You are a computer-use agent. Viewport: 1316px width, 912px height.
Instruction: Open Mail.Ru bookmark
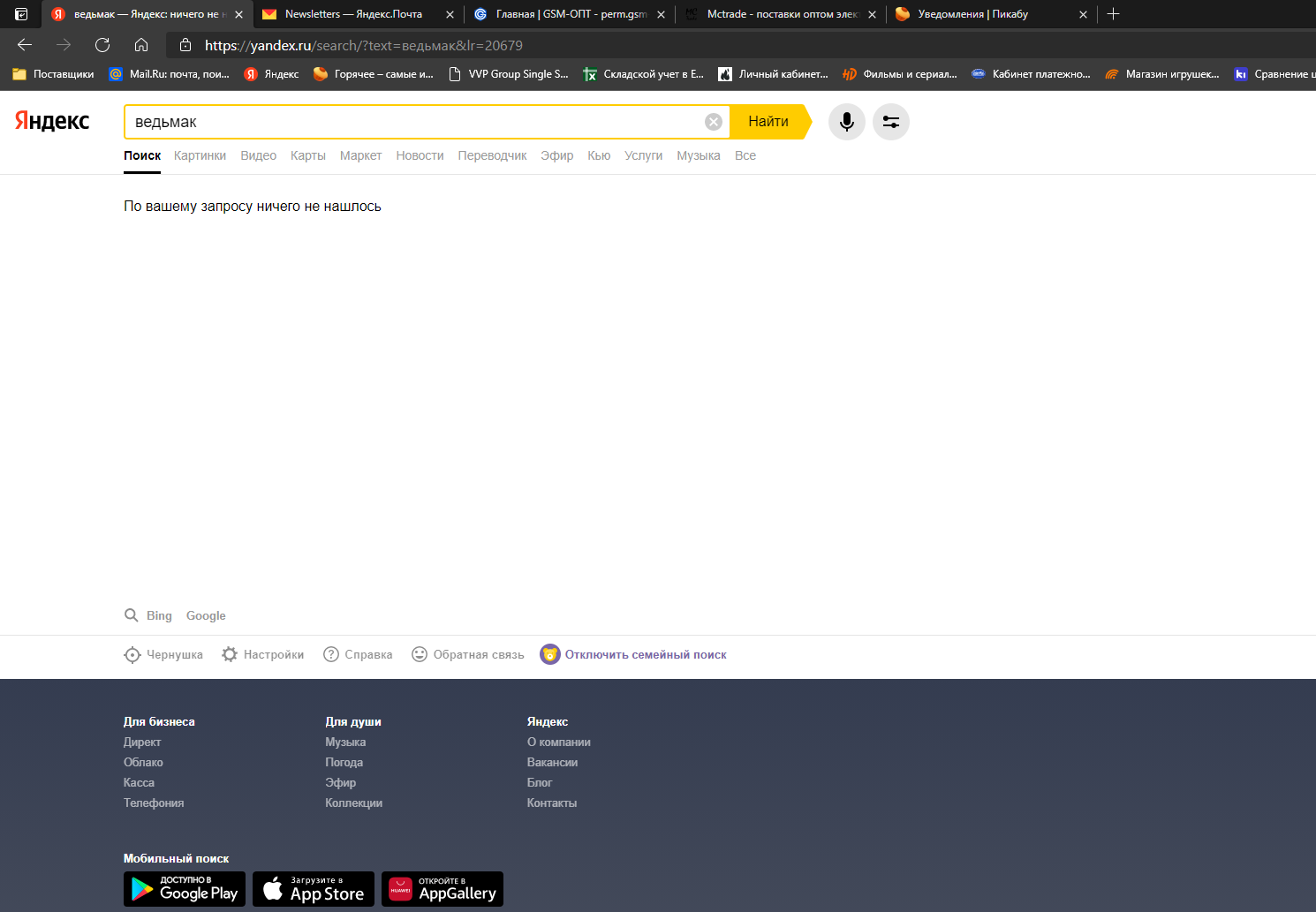[169, 74]
